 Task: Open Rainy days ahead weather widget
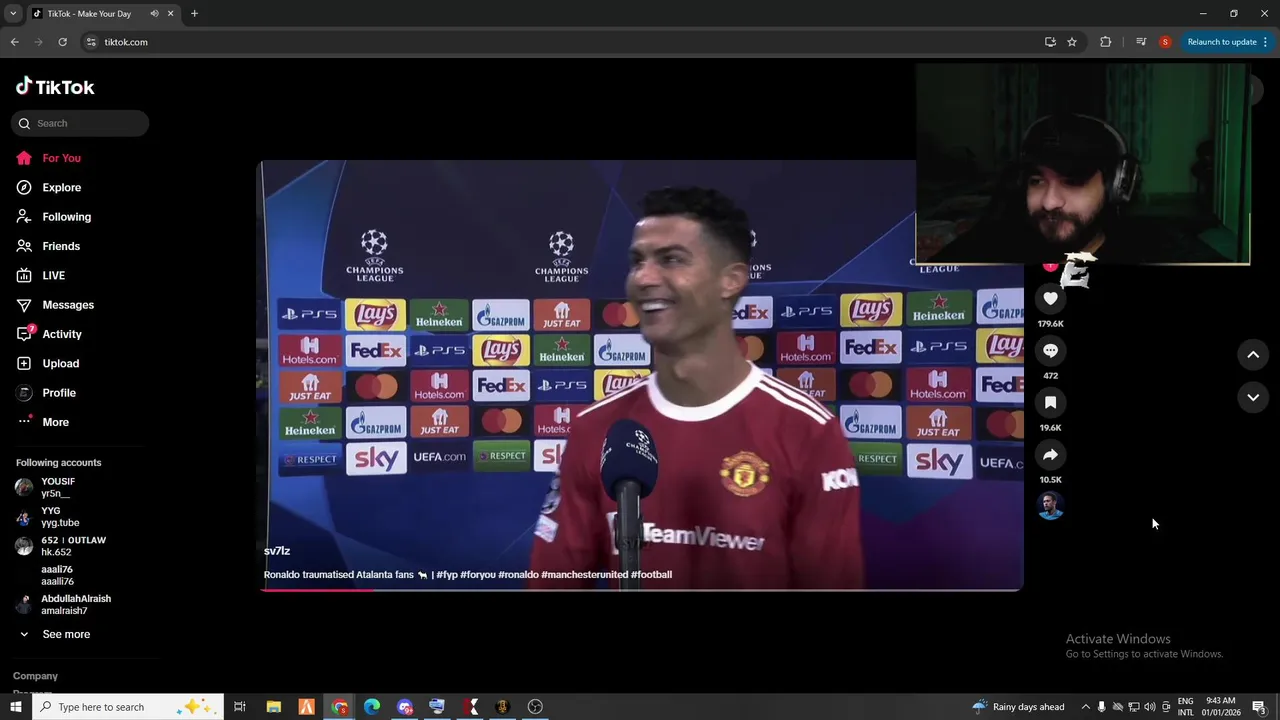(1018, 707)
